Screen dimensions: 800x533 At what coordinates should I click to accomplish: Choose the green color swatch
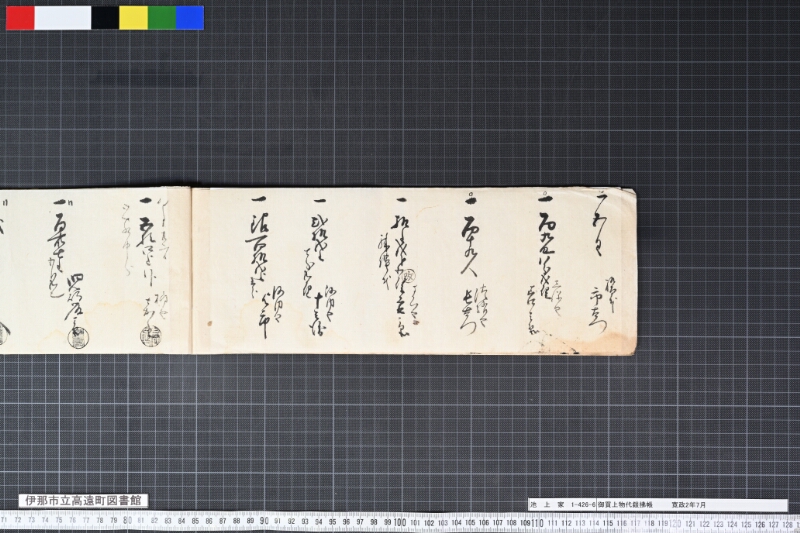click(162, 18)
